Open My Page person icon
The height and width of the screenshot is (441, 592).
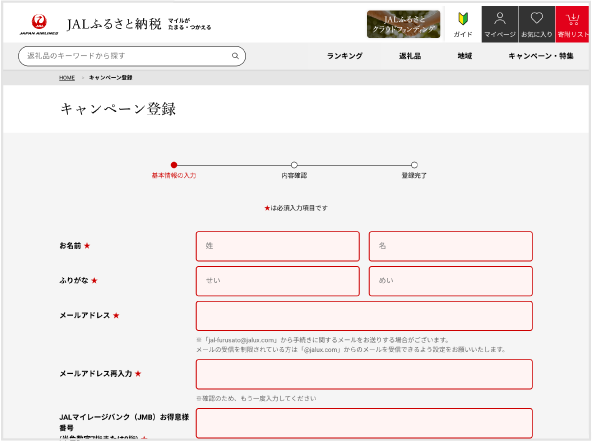[500, 24]
